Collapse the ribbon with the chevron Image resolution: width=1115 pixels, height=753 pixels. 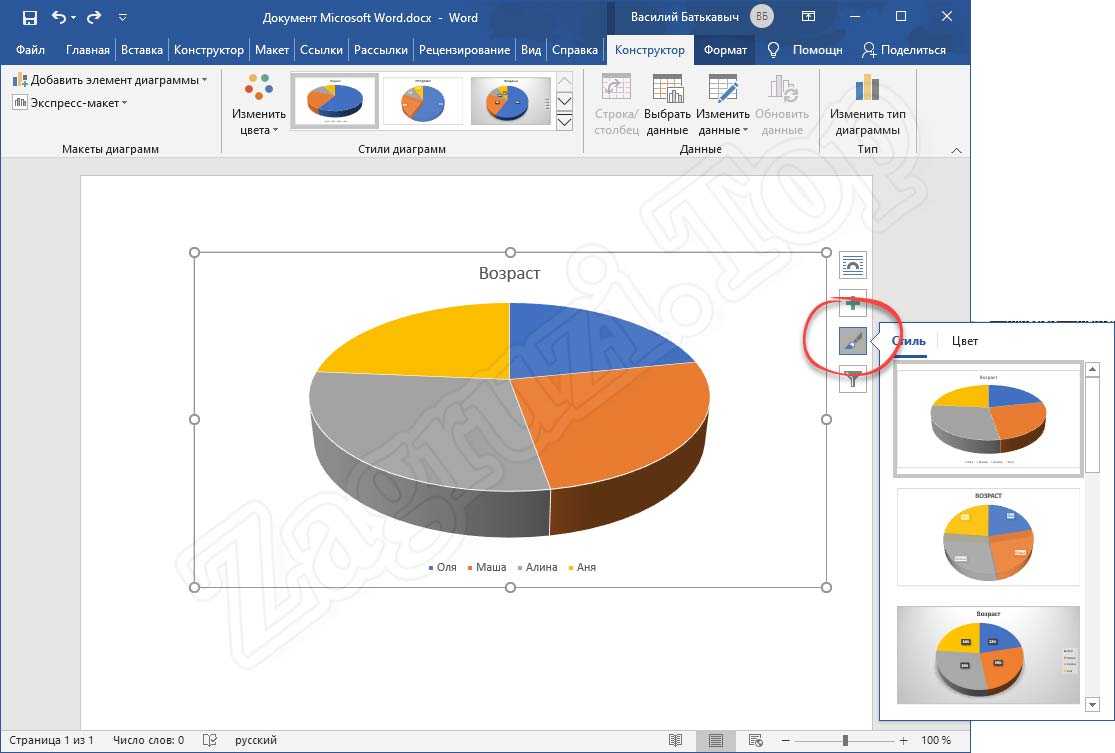(x=956, y=150)
